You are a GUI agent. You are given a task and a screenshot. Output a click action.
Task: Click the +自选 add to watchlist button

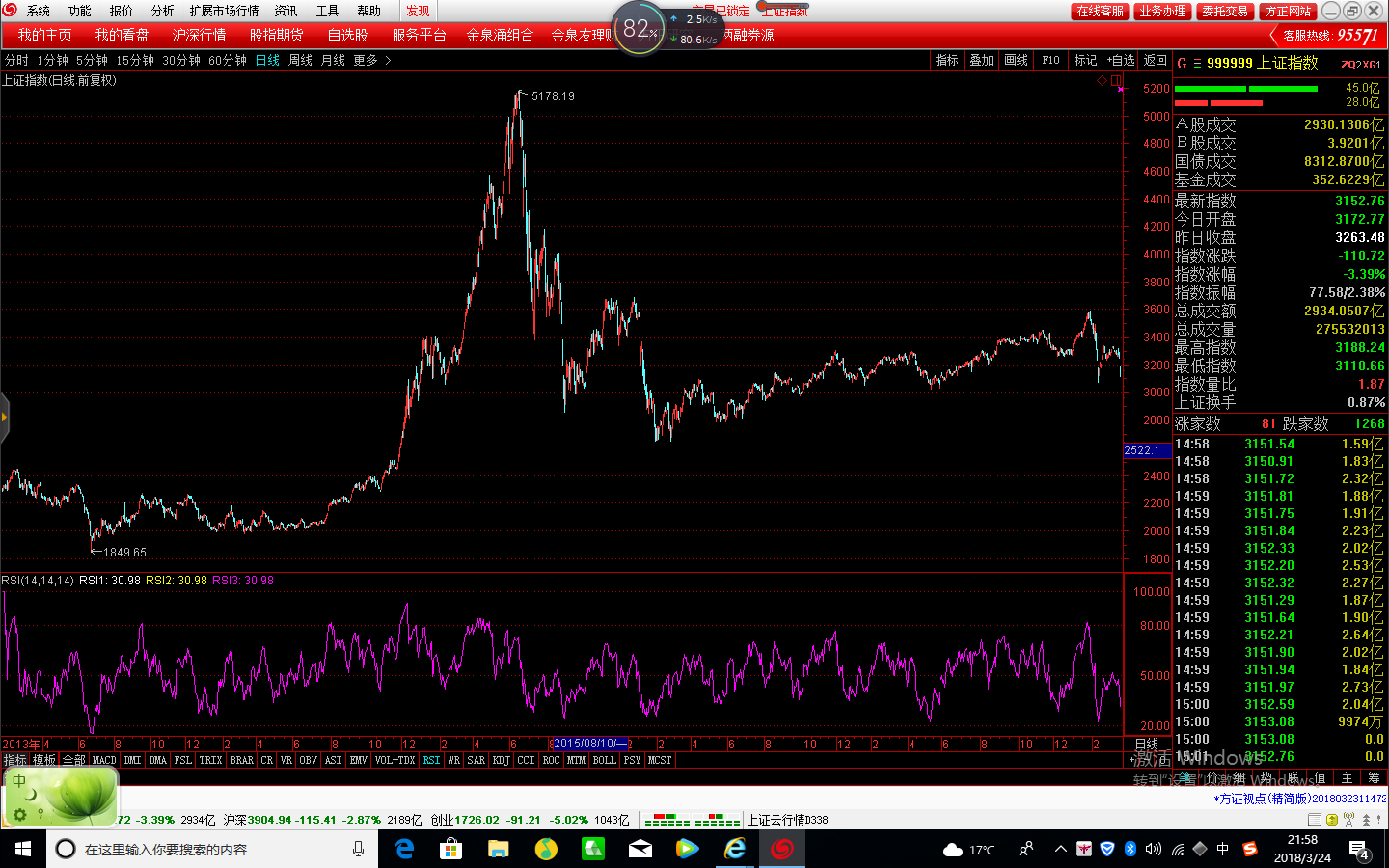[x=1121, y=60]
